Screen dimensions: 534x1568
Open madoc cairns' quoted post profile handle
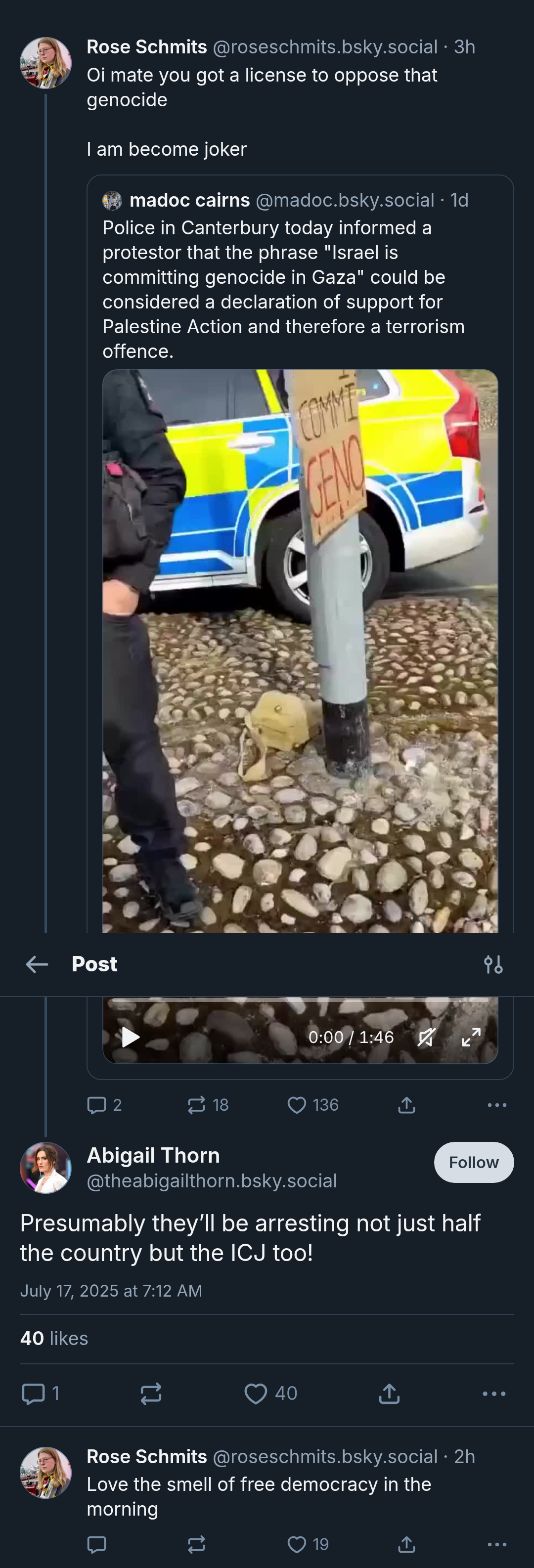click(x=345, y=200)
